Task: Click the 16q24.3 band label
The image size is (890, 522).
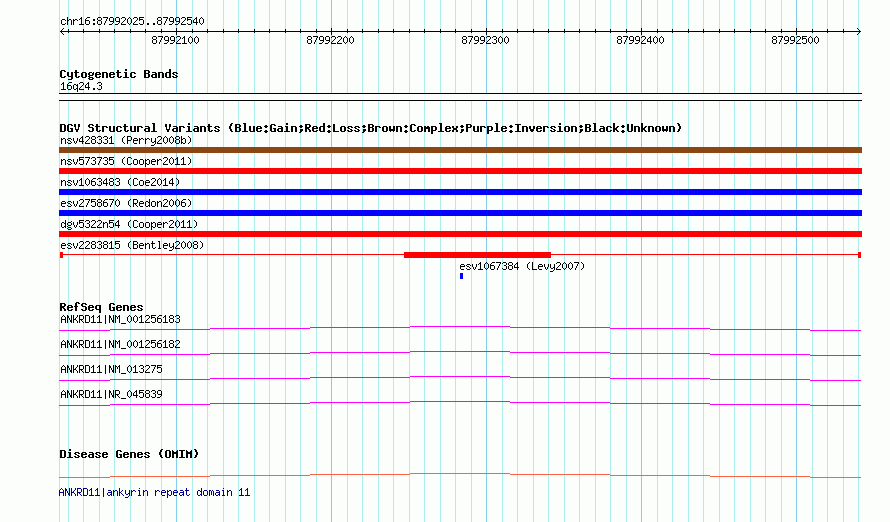Action: 81,86
